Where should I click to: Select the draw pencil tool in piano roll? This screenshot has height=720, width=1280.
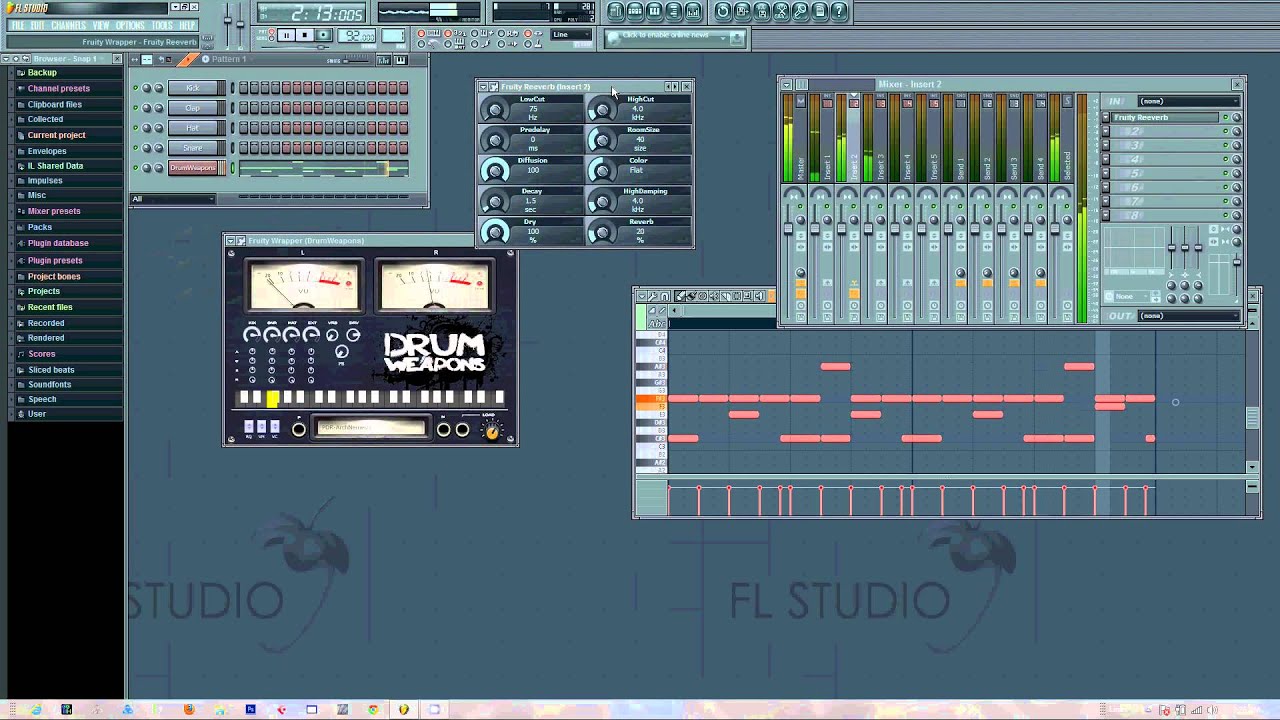[x=680, y=296]
